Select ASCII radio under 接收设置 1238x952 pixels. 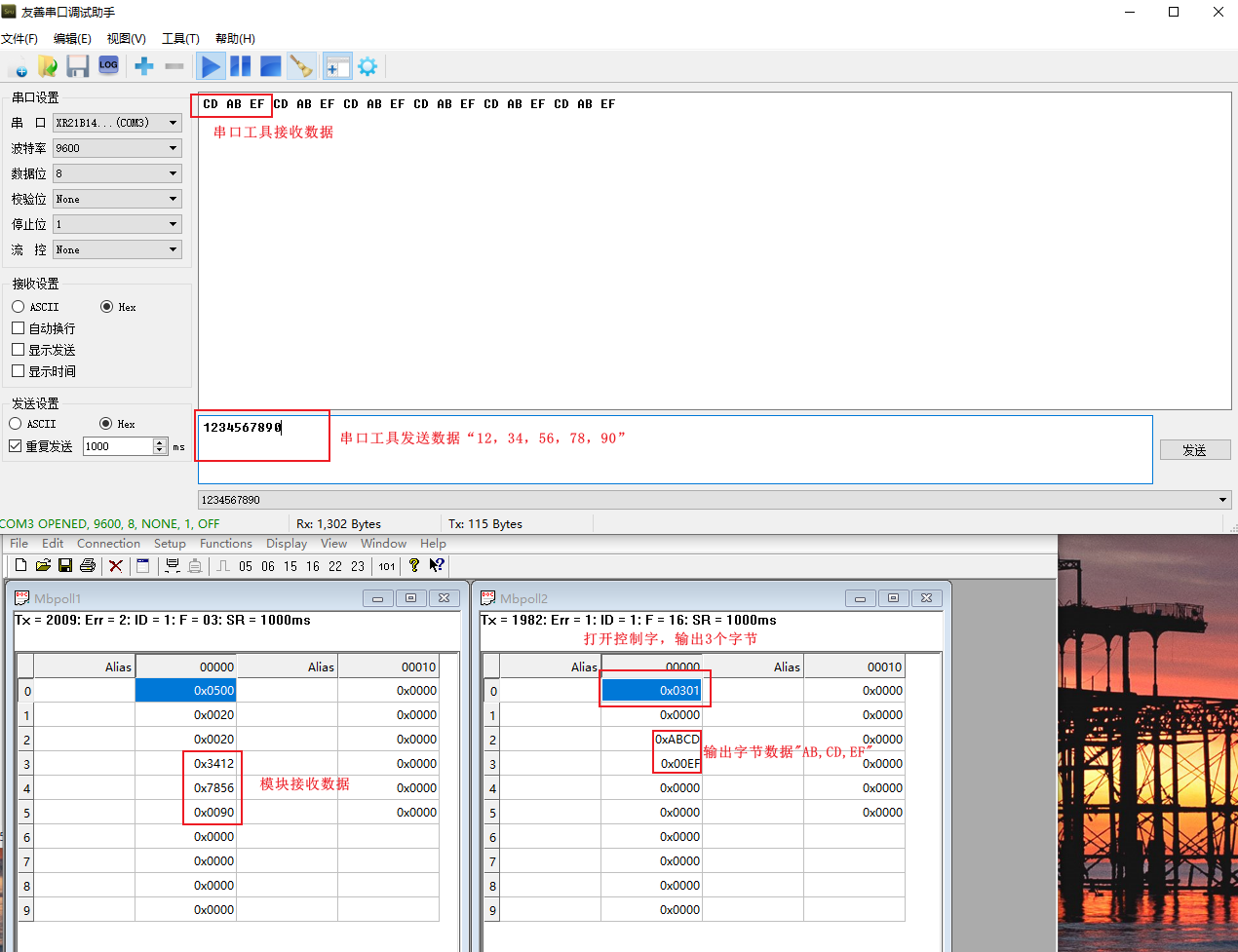(19, 307)
